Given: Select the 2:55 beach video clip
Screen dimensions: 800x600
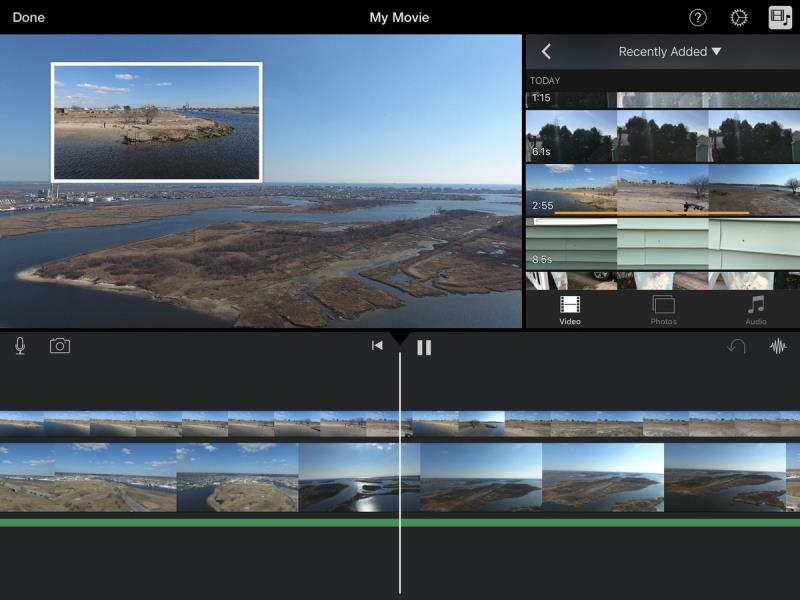Looking at the screenshot, I should click(x=663, y=190).
